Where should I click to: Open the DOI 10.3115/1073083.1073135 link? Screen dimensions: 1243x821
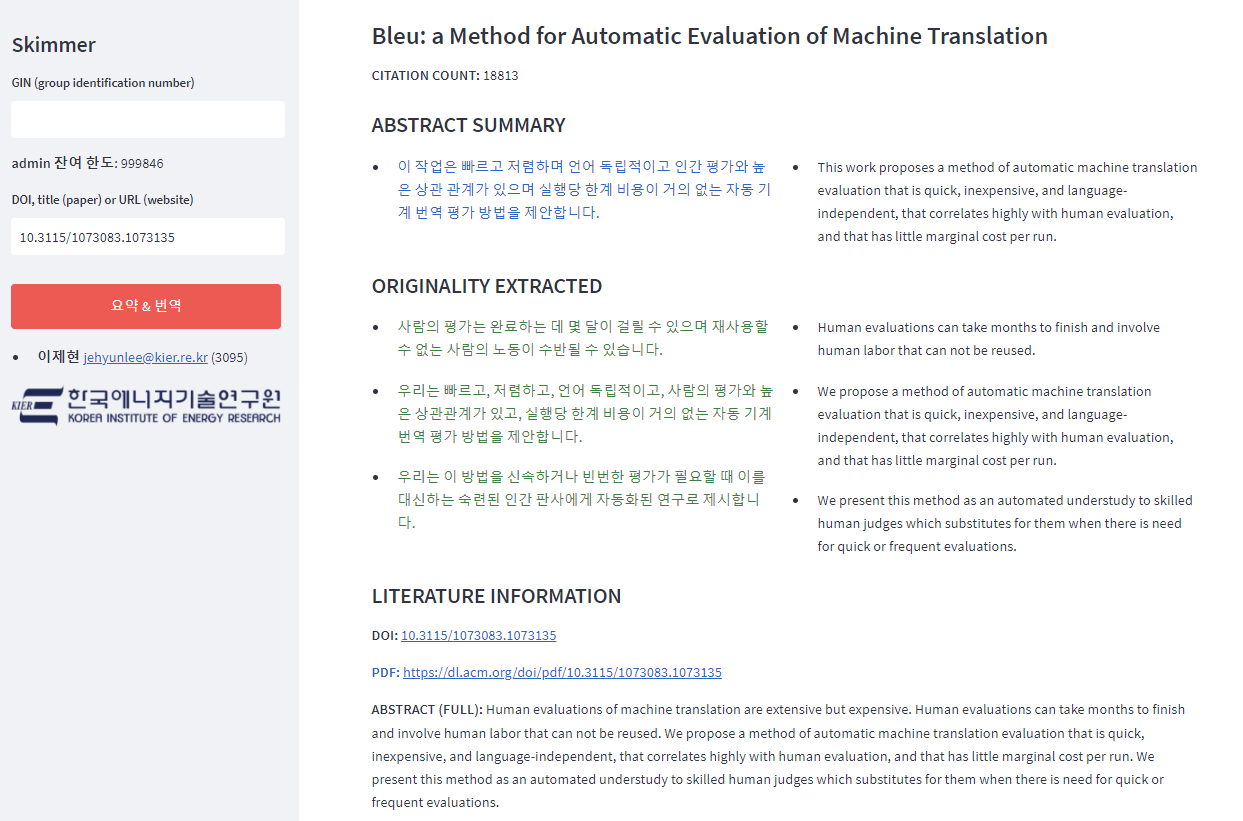[x=479, y=635]
